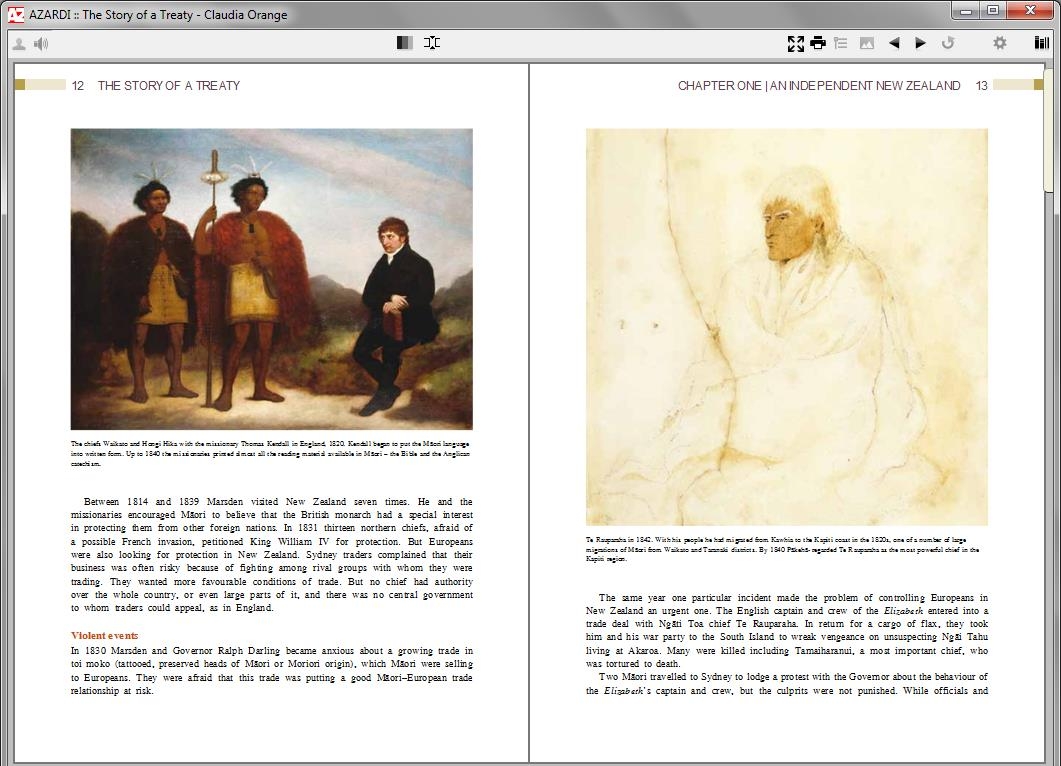
Task: Click the painting of chiefs with Kendall
Action: point(271,279)
